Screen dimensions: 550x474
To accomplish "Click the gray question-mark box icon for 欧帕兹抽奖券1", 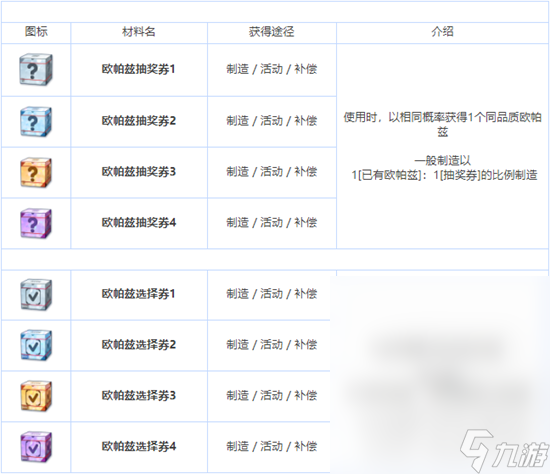I will 36,69.
